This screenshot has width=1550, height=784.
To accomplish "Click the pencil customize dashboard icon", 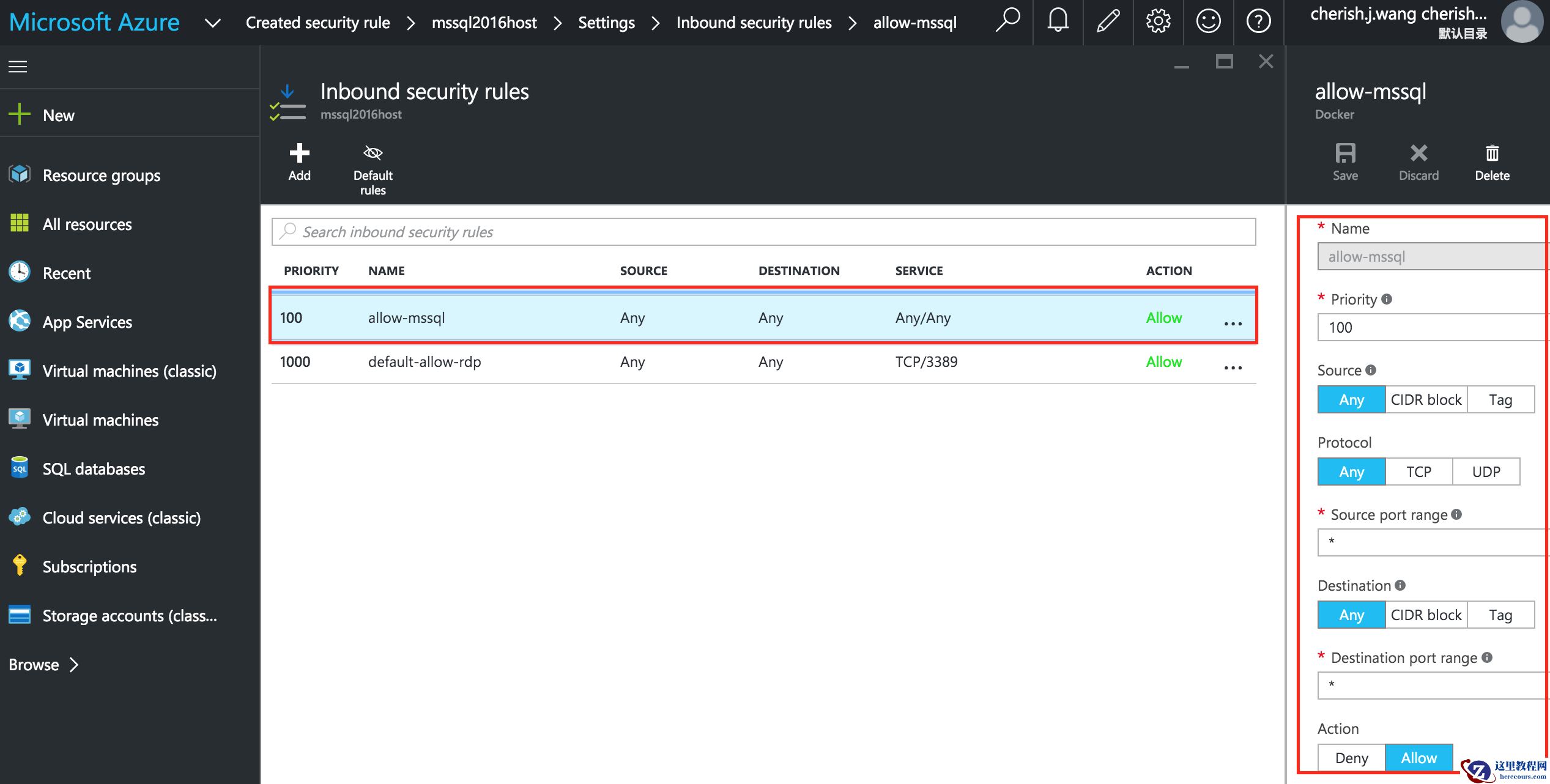I will pos(1108,22).
